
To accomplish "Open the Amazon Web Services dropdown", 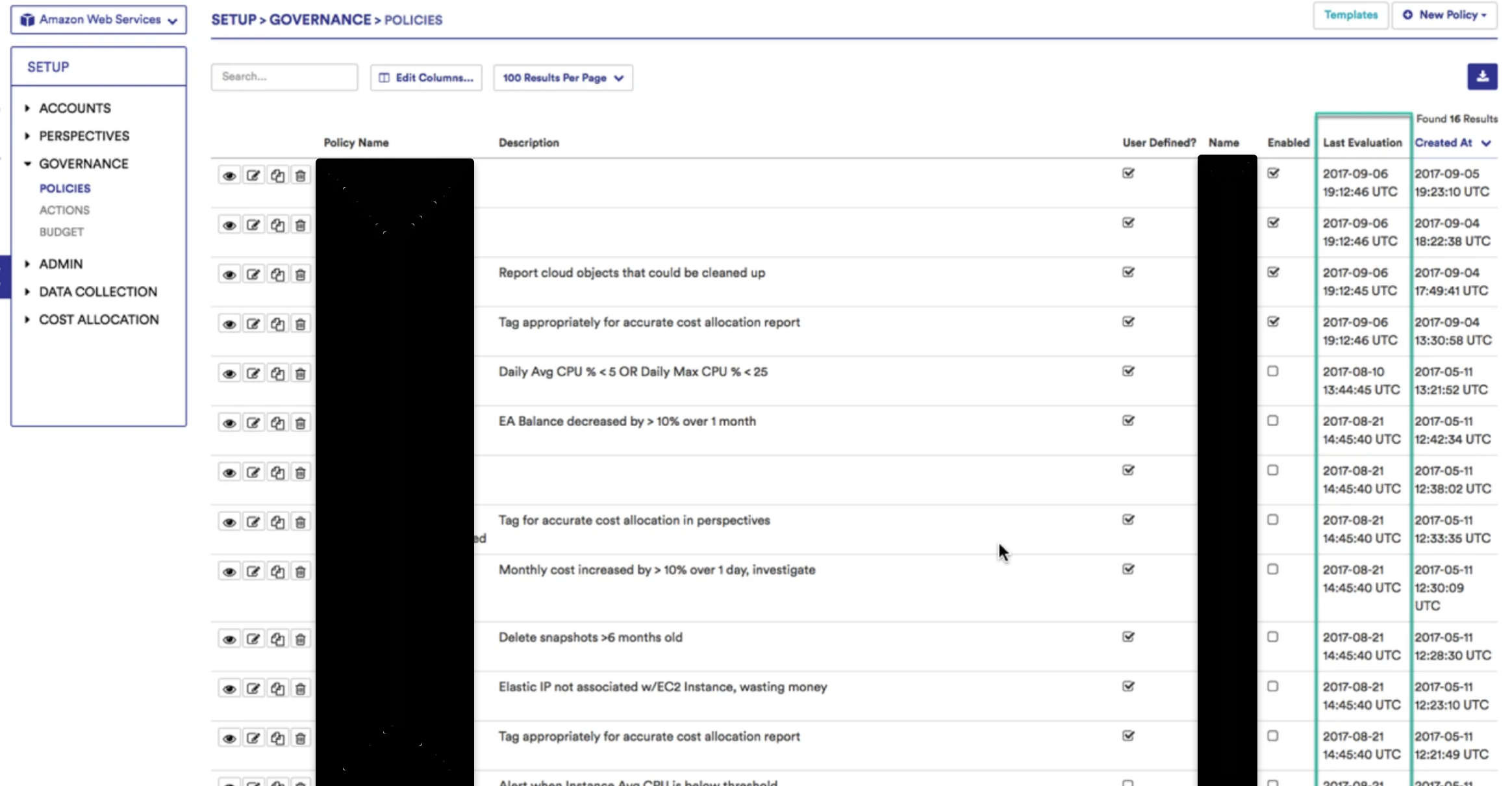I will (x=99, y=19).
